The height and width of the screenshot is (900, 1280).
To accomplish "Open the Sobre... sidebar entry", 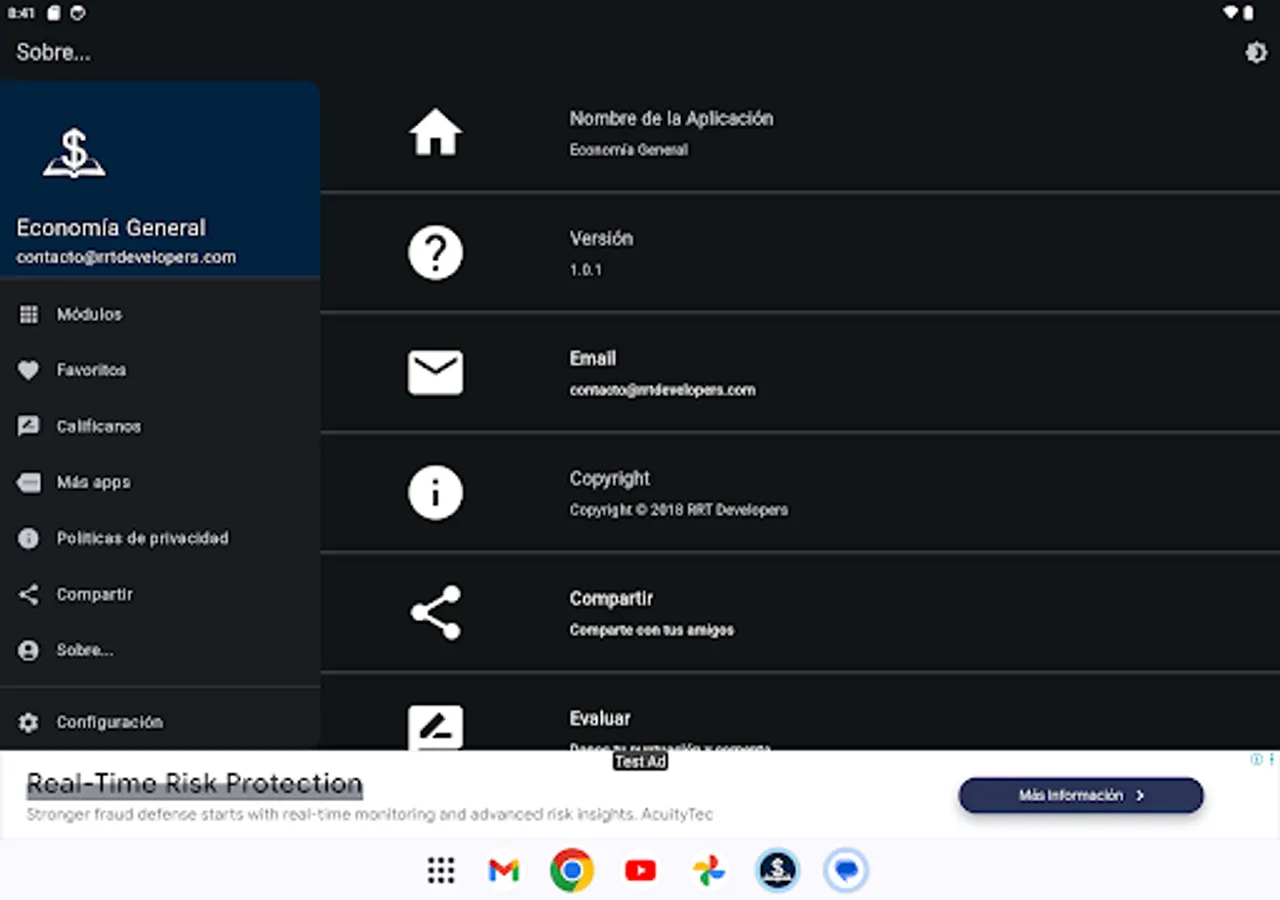I will coord(84,650).
